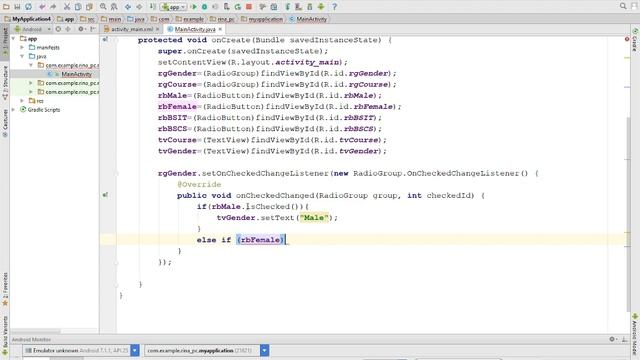This screenshot has height=360, width=640.
Task: Click the Cut scissors icon
Action: pos(67,7)
